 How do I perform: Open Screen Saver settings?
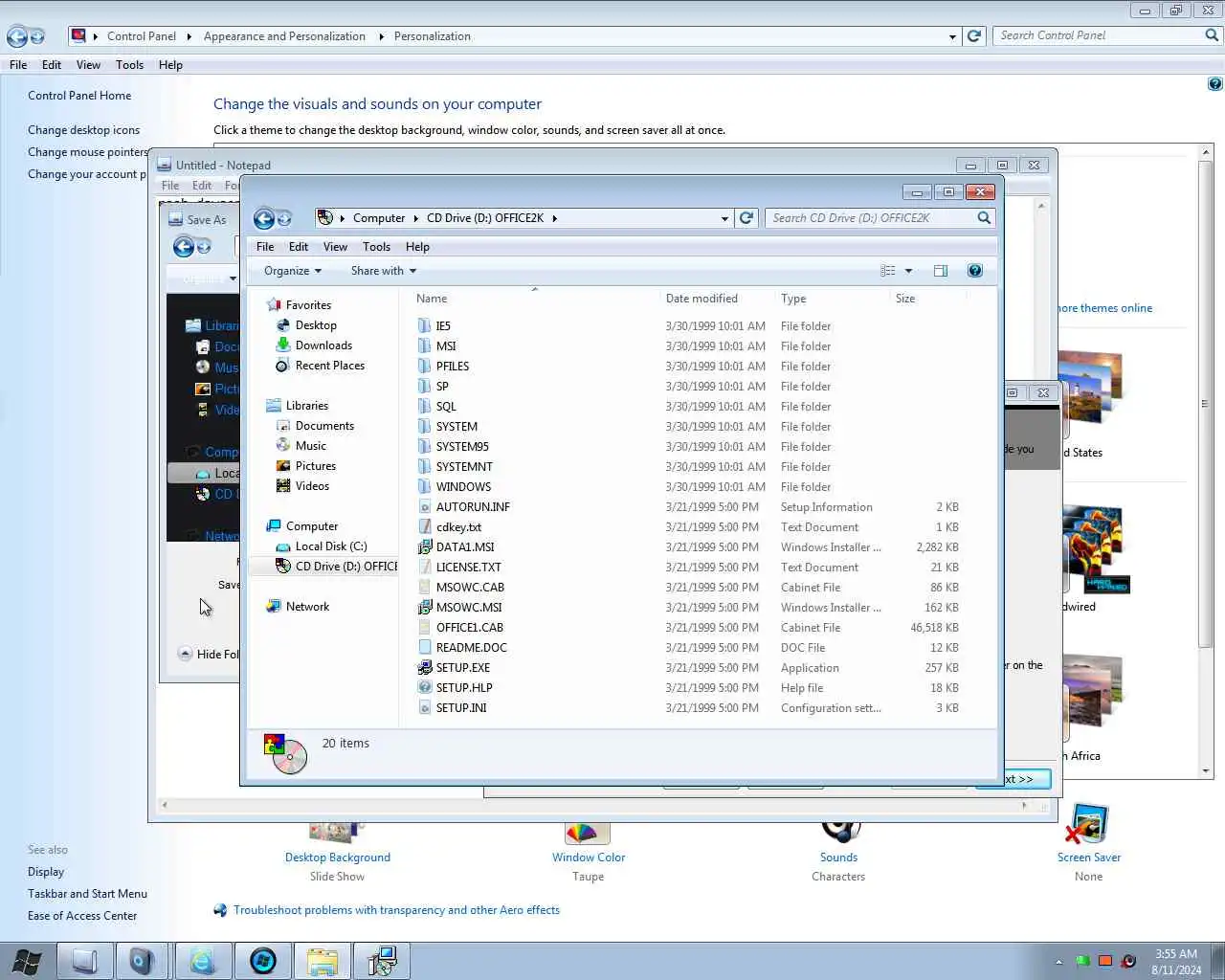pos(1089,857)
